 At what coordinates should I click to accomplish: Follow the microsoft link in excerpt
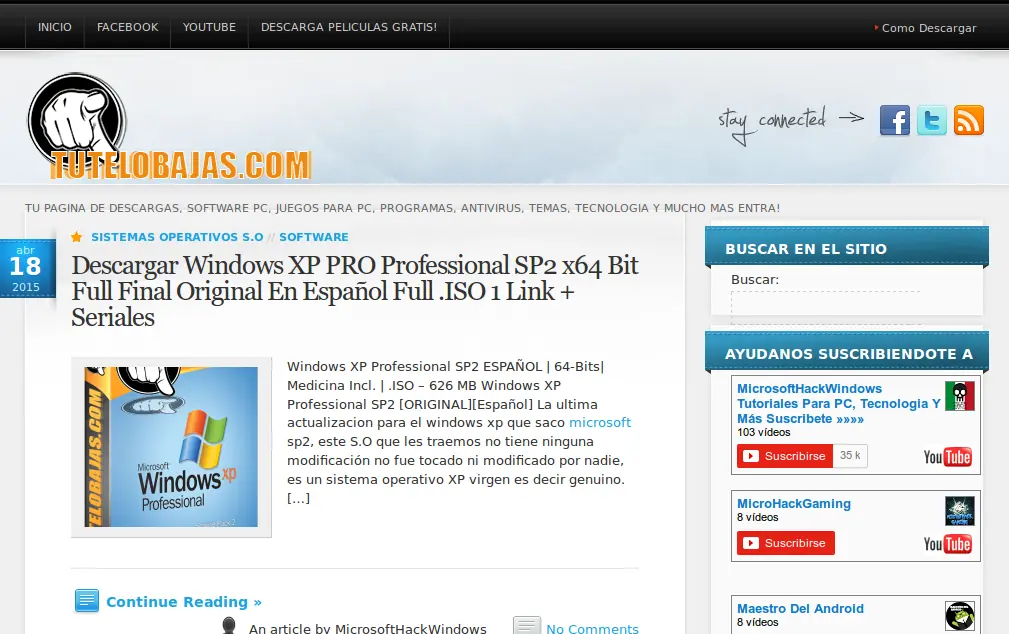(x=600, y=423)
